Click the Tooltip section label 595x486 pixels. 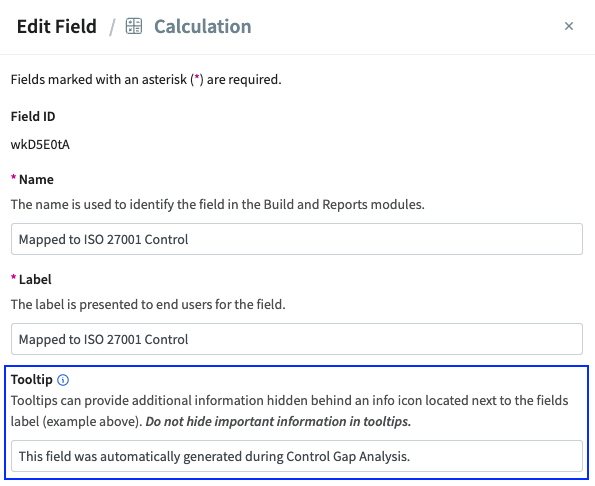[31, 379]
